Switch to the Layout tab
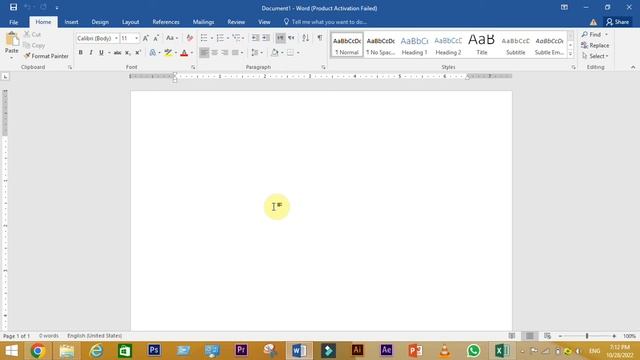The width and height of the screenshot is (640, 360). point(131,22)
